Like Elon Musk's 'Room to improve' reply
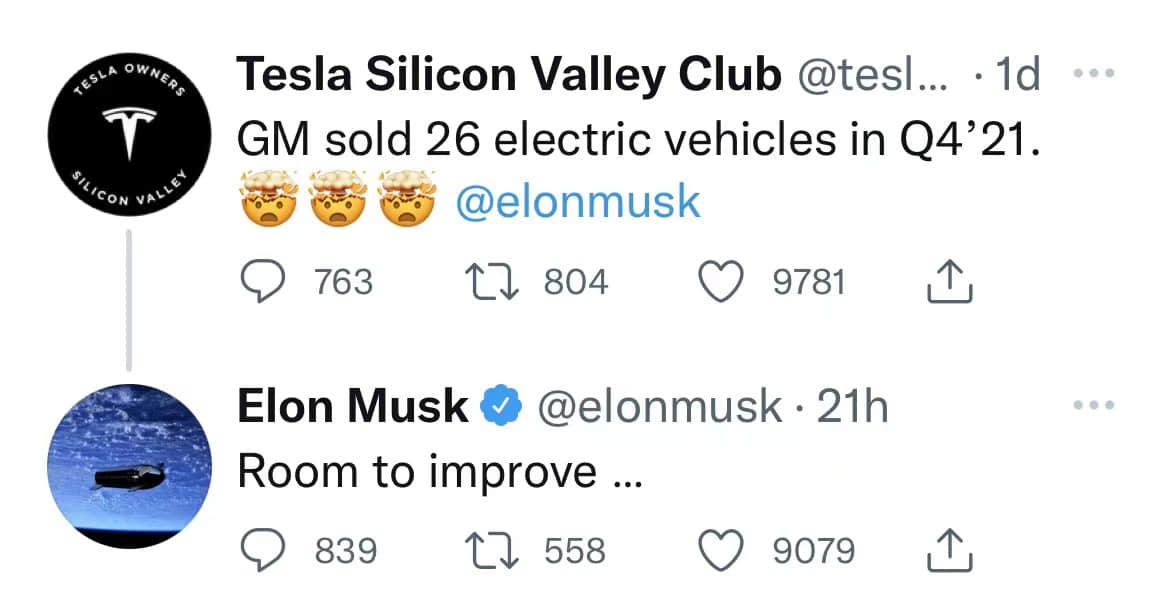This screenshot has height=609, width=1169. pyautogui.click(x=721, y=550)
